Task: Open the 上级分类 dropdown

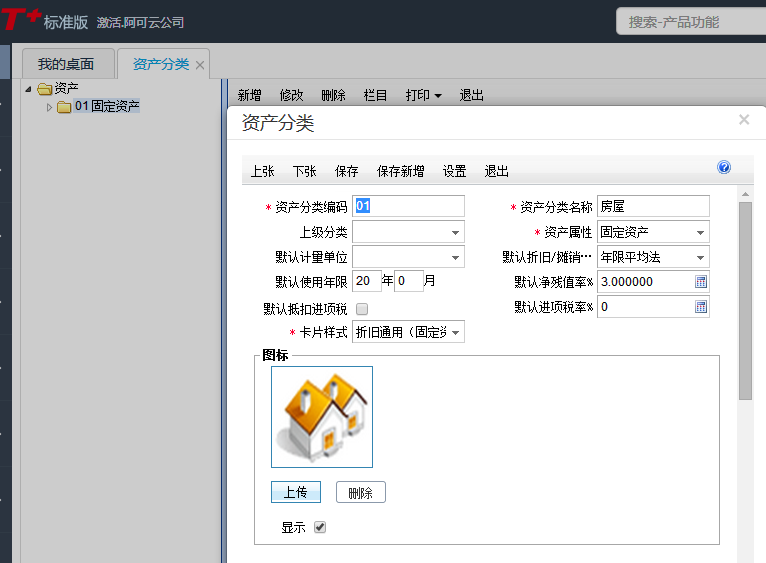Action: (x=456, y=233)
